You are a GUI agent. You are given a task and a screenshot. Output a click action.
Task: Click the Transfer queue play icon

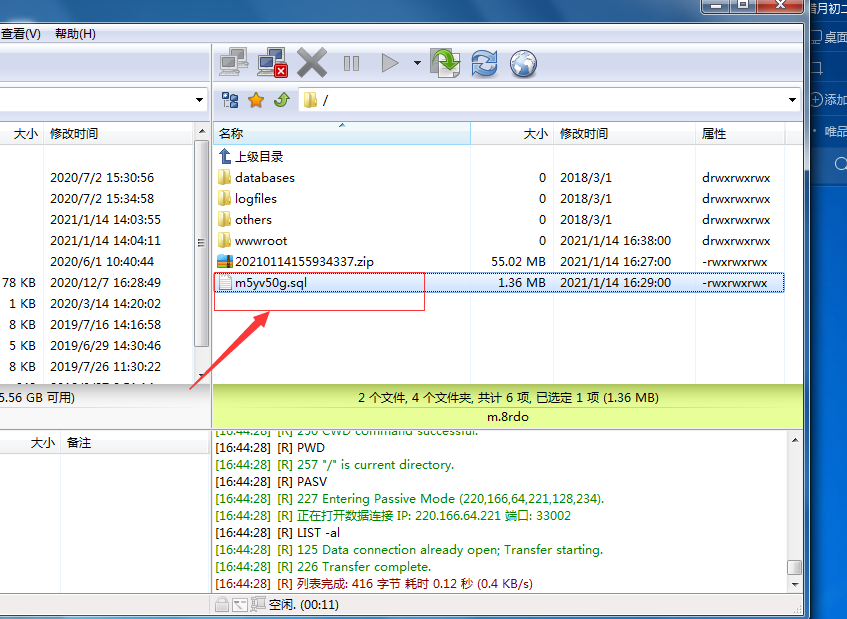(389, 64)
